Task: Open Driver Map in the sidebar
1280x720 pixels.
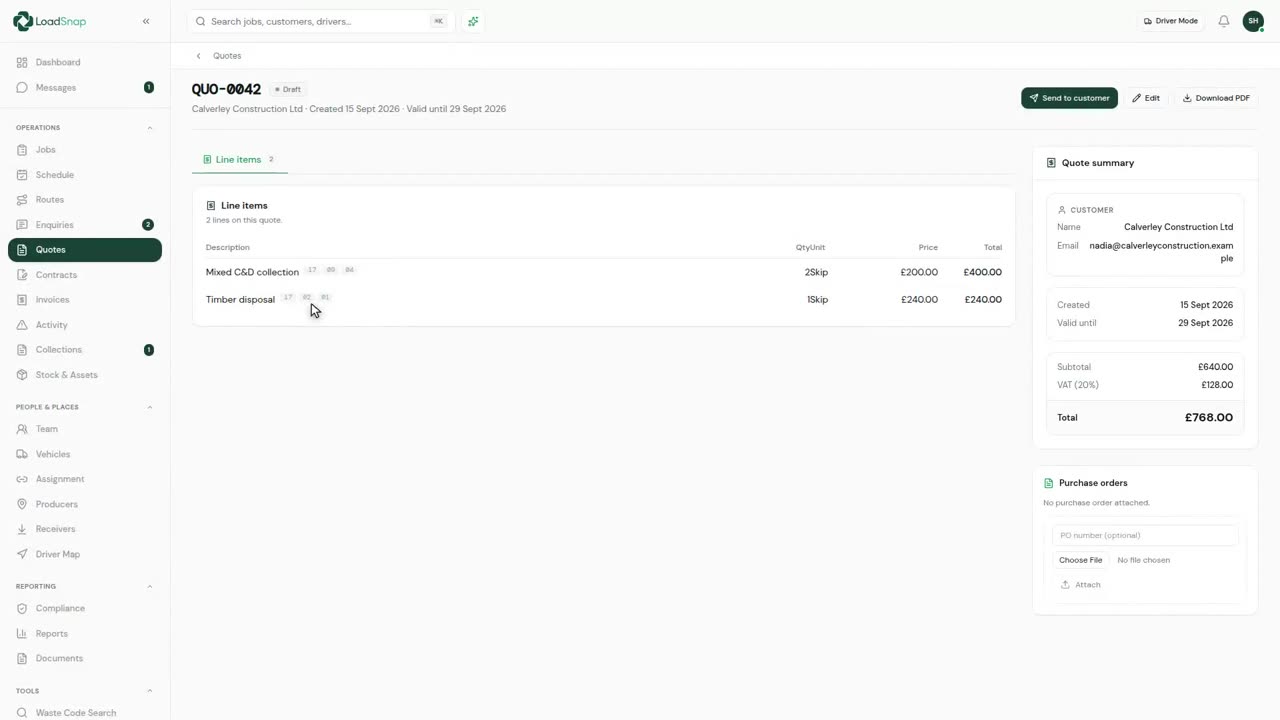Action: (x=85, y=554)
